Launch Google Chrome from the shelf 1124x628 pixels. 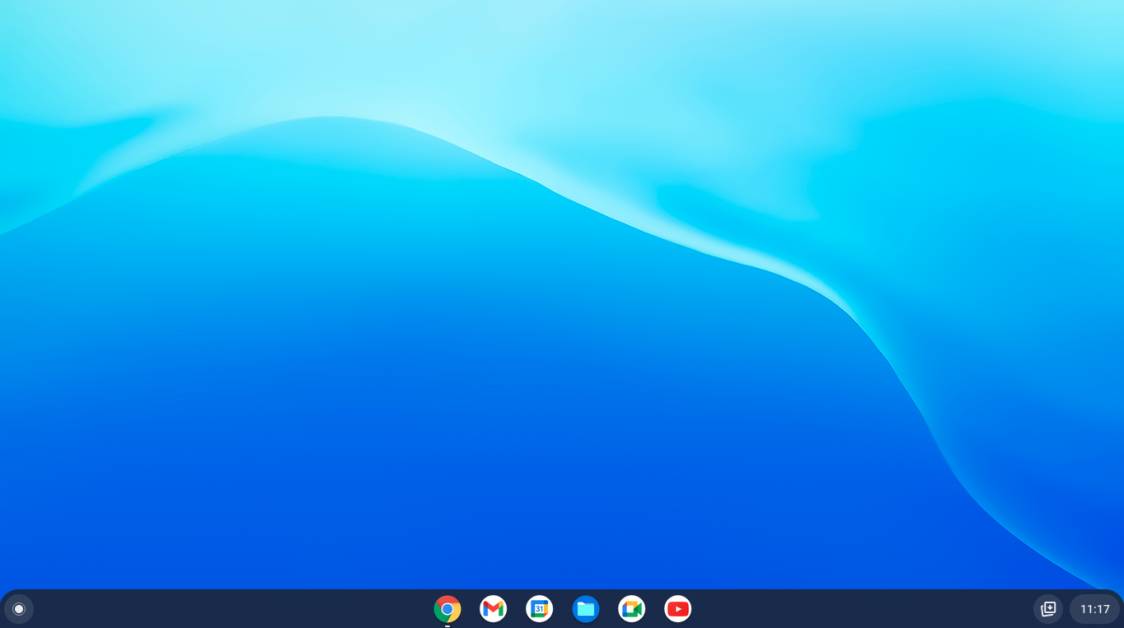pyautogui.click(x=447, y=608)
